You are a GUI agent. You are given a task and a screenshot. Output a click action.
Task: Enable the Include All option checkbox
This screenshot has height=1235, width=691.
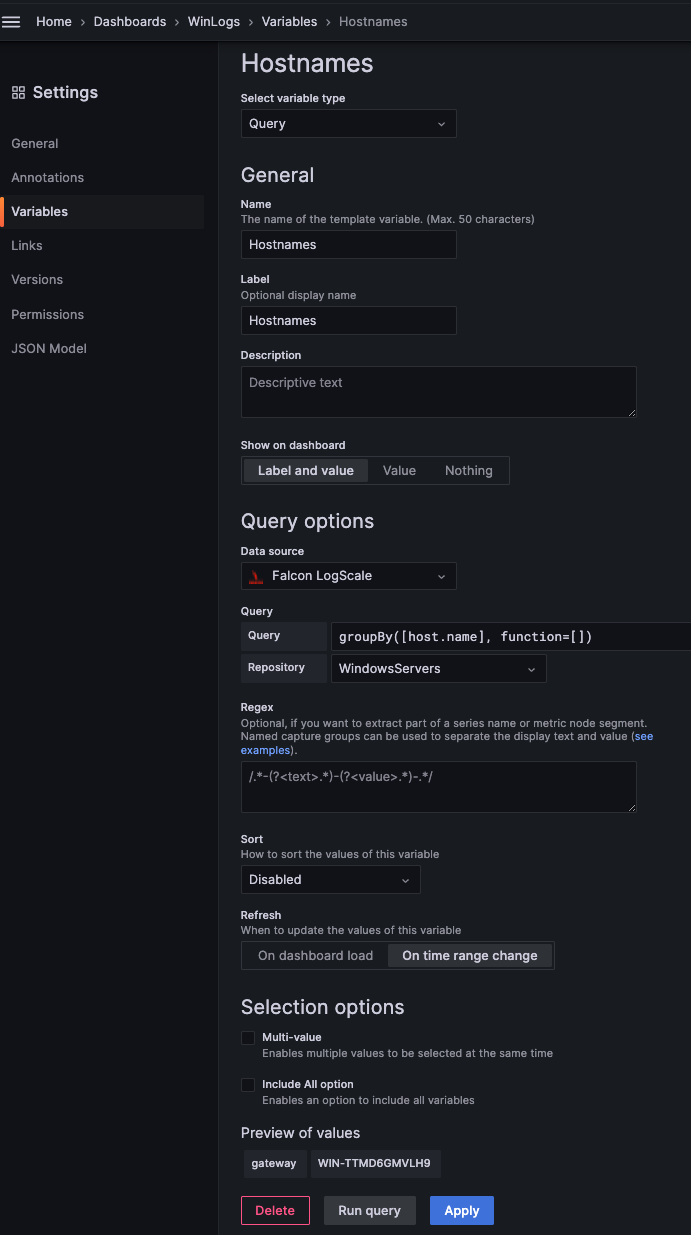tap(248, 1085)
